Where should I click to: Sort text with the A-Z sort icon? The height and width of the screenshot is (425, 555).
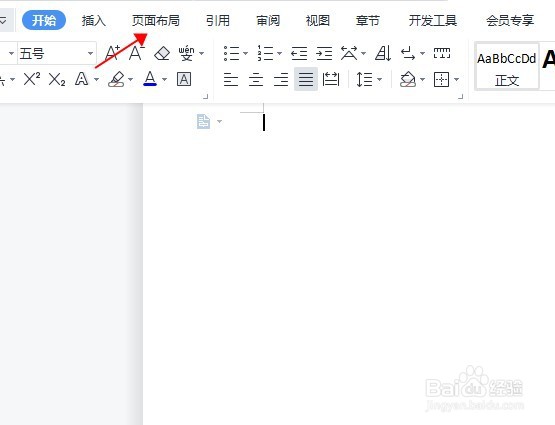[383, 53]
